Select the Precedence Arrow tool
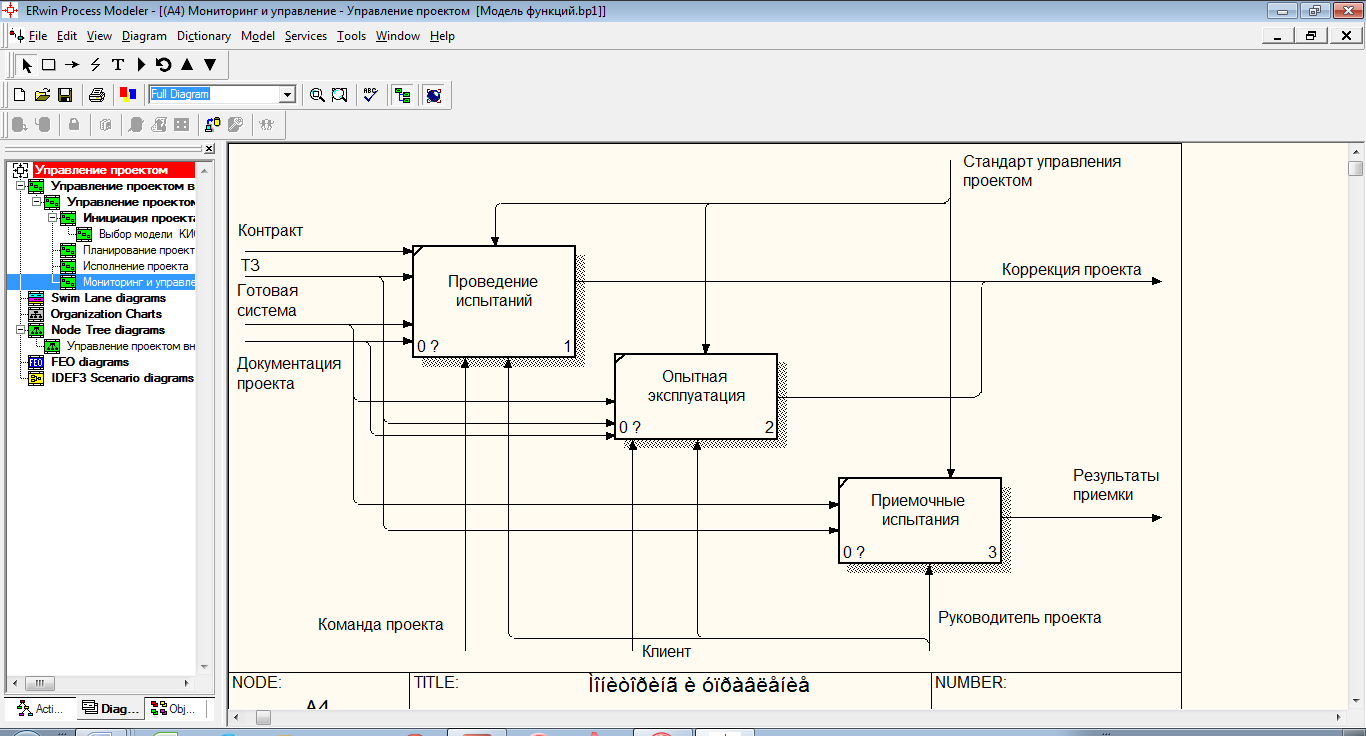This screenshot has height=736, width=1366. (x=72, y=64)
